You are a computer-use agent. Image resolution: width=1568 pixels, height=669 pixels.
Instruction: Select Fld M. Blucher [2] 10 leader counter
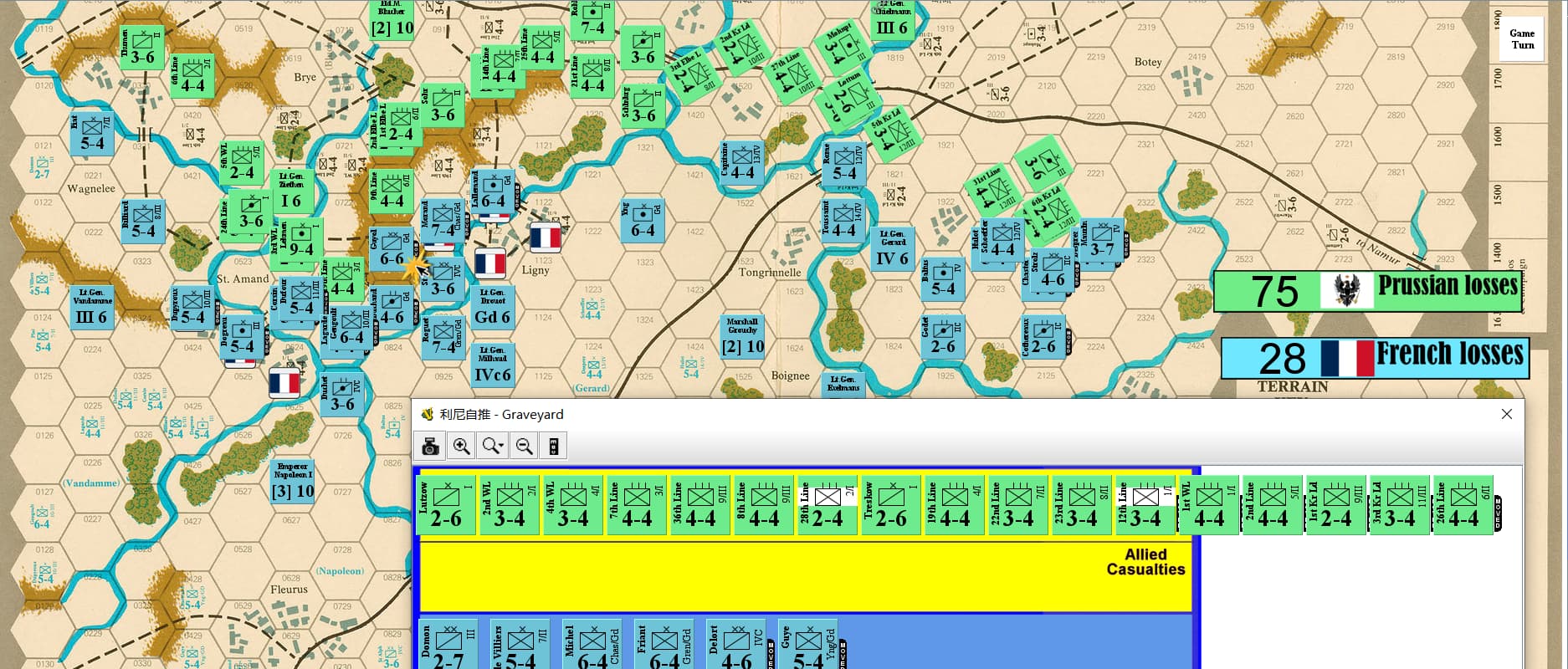[392, 20]
